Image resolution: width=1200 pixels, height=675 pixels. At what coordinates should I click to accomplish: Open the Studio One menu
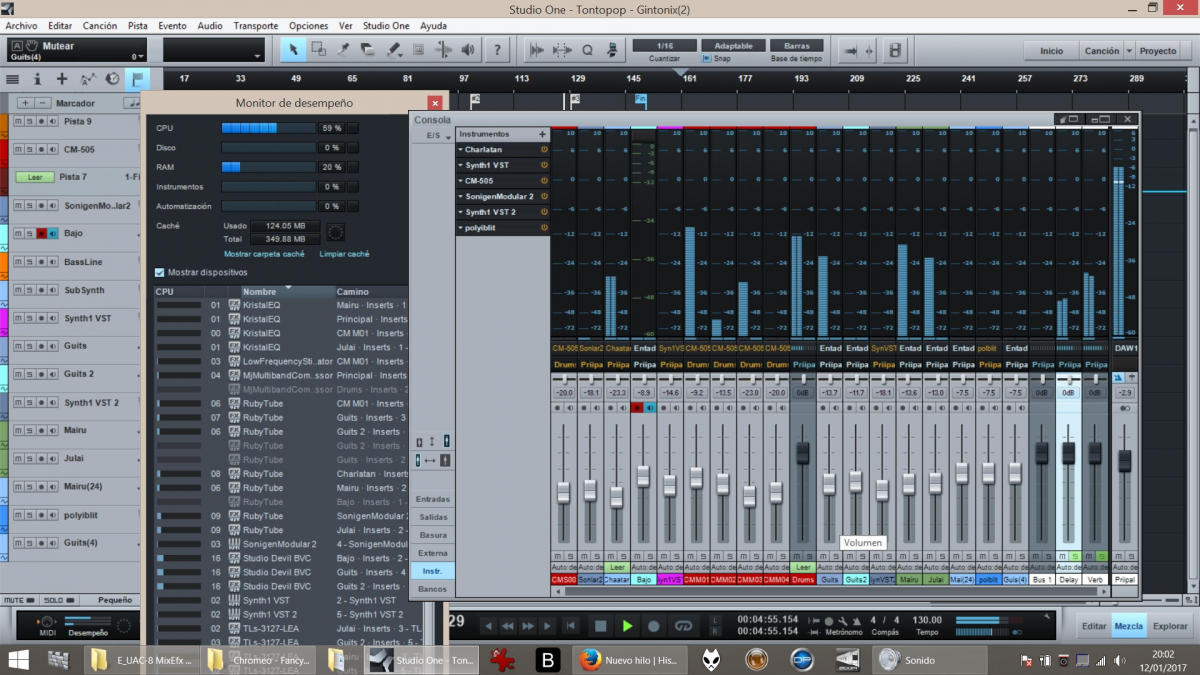coord(386,25)
